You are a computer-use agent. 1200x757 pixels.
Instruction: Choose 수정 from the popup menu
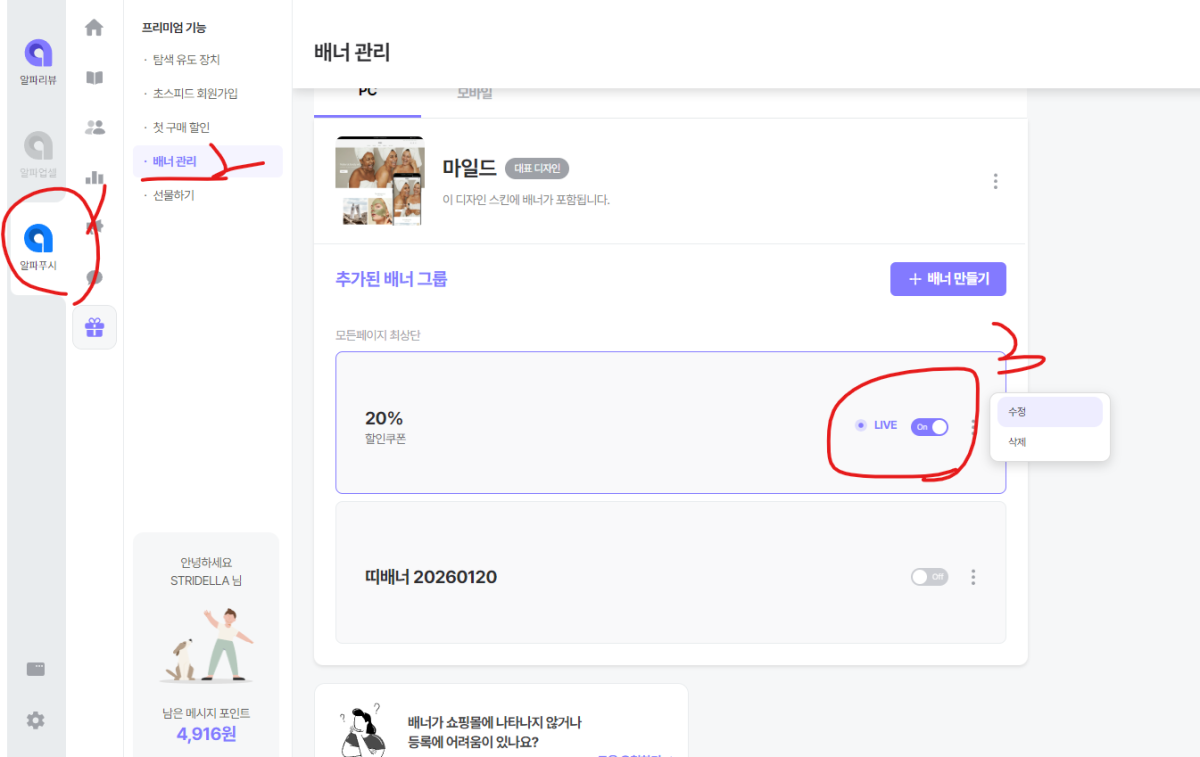click(x=1049, y=412)
